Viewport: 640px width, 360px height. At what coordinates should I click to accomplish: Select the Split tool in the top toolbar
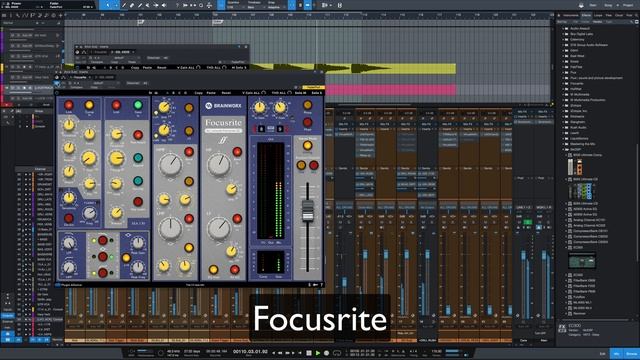click(x=124, y=5)
